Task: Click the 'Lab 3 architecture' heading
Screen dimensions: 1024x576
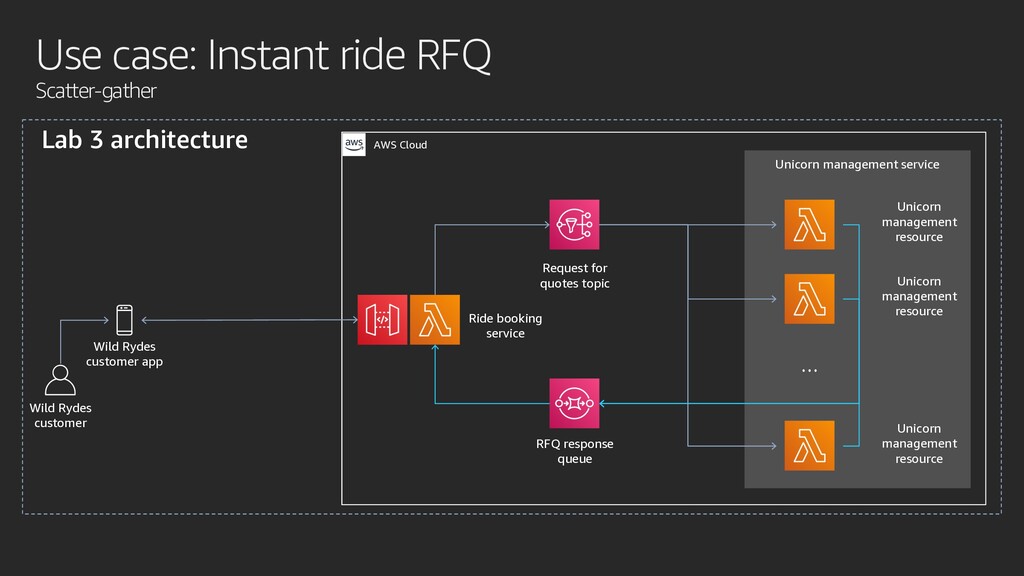Action: [145, 140]
